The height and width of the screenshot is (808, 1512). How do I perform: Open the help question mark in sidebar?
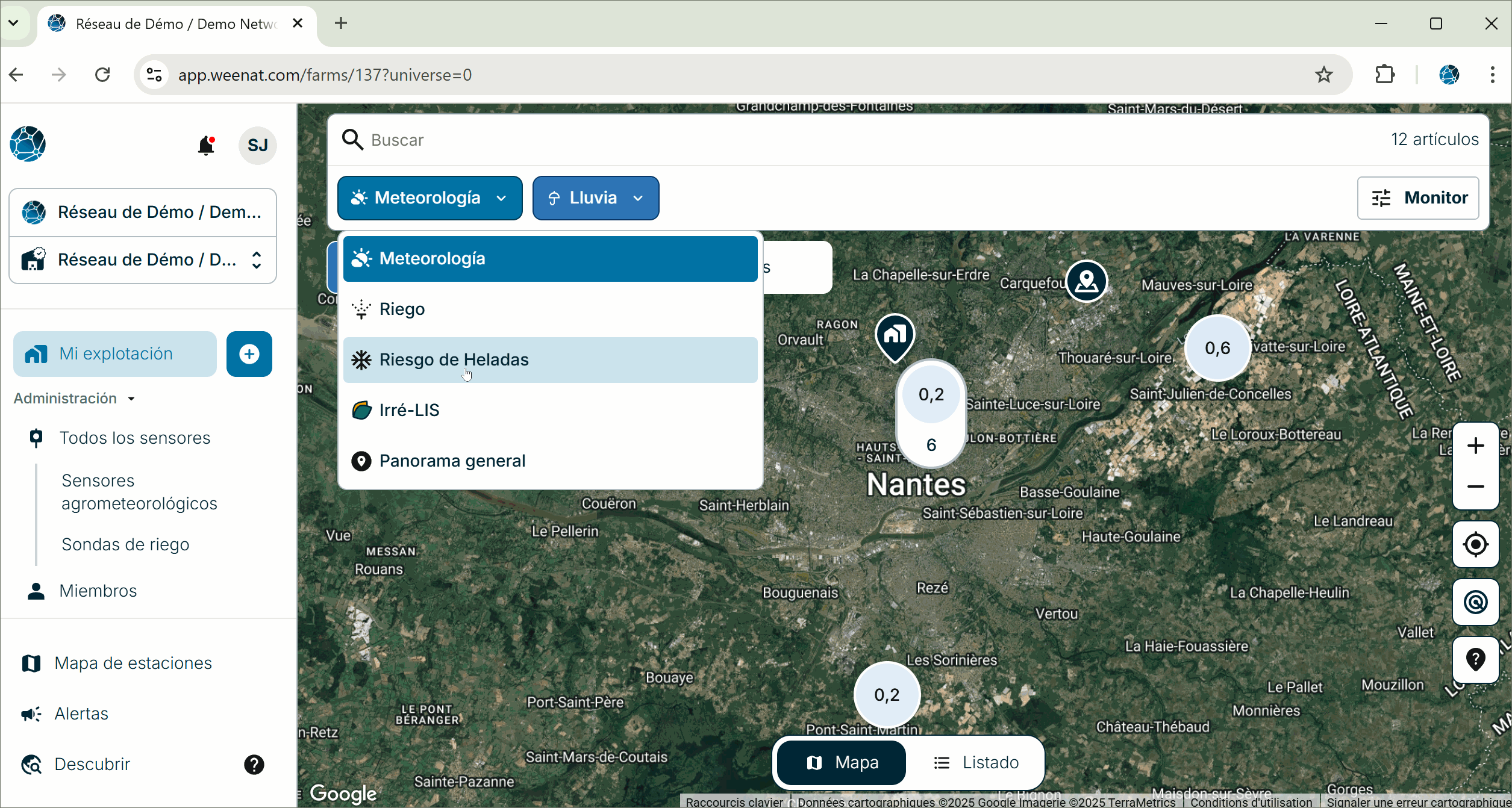click(254, 765)
